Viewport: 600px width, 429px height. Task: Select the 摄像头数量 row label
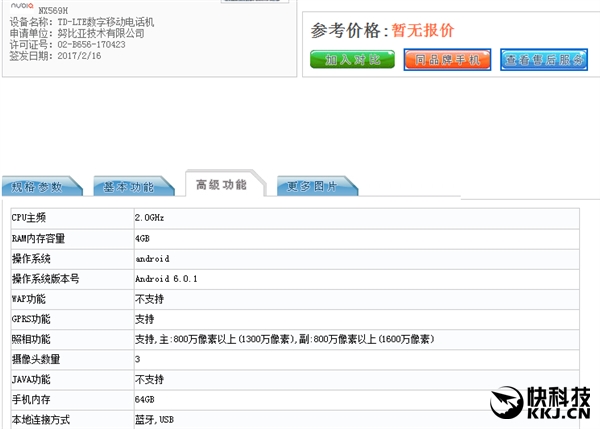coord(34,359)
